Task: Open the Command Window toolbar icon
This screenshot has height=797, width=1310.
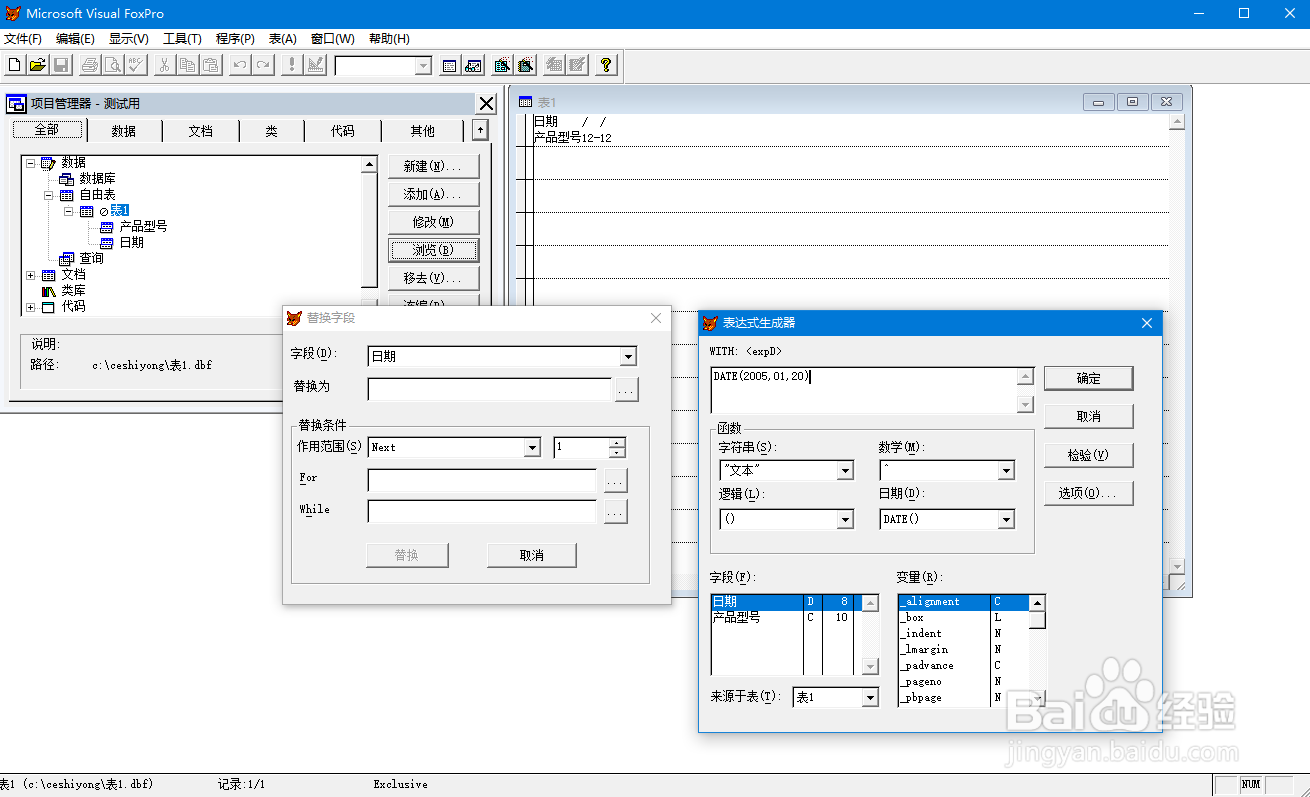Action: (x=448, y=64)
